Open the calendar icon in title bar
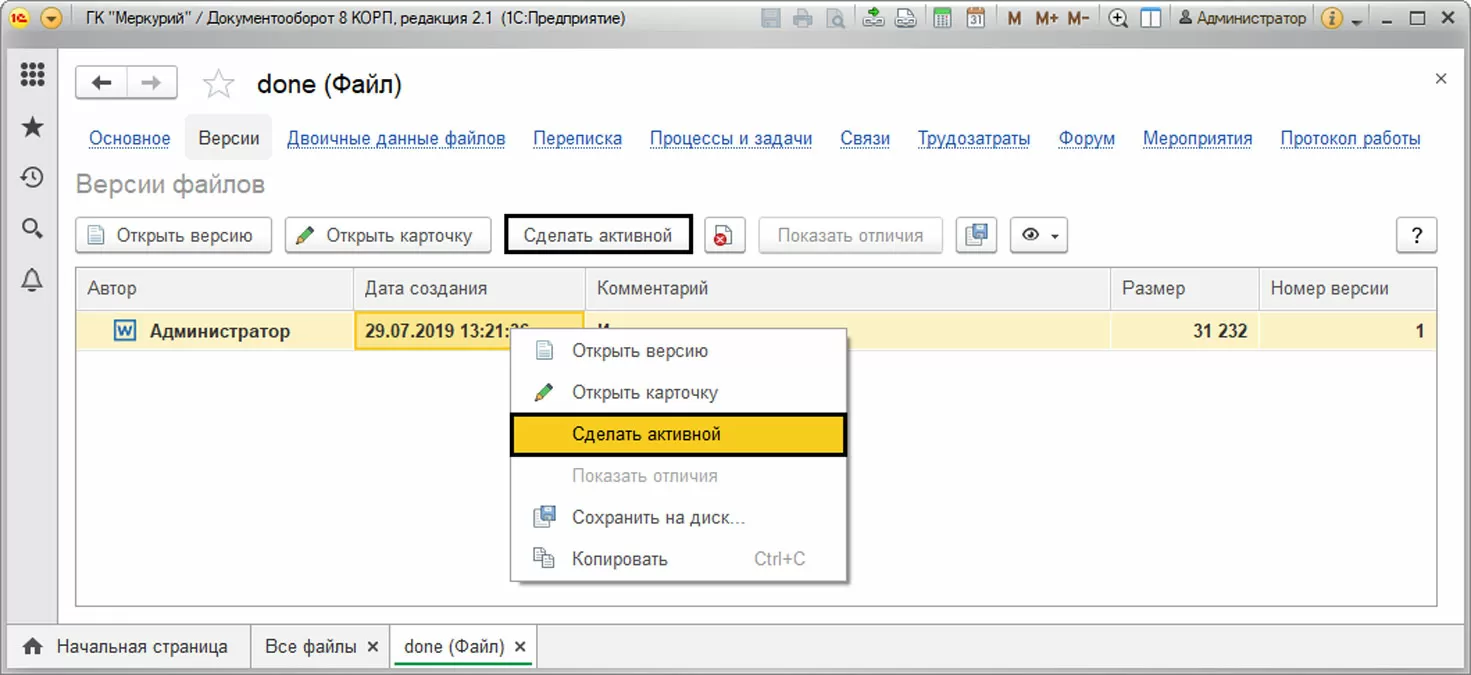Viewport: 1471px width, 675px height. [975, 18]
